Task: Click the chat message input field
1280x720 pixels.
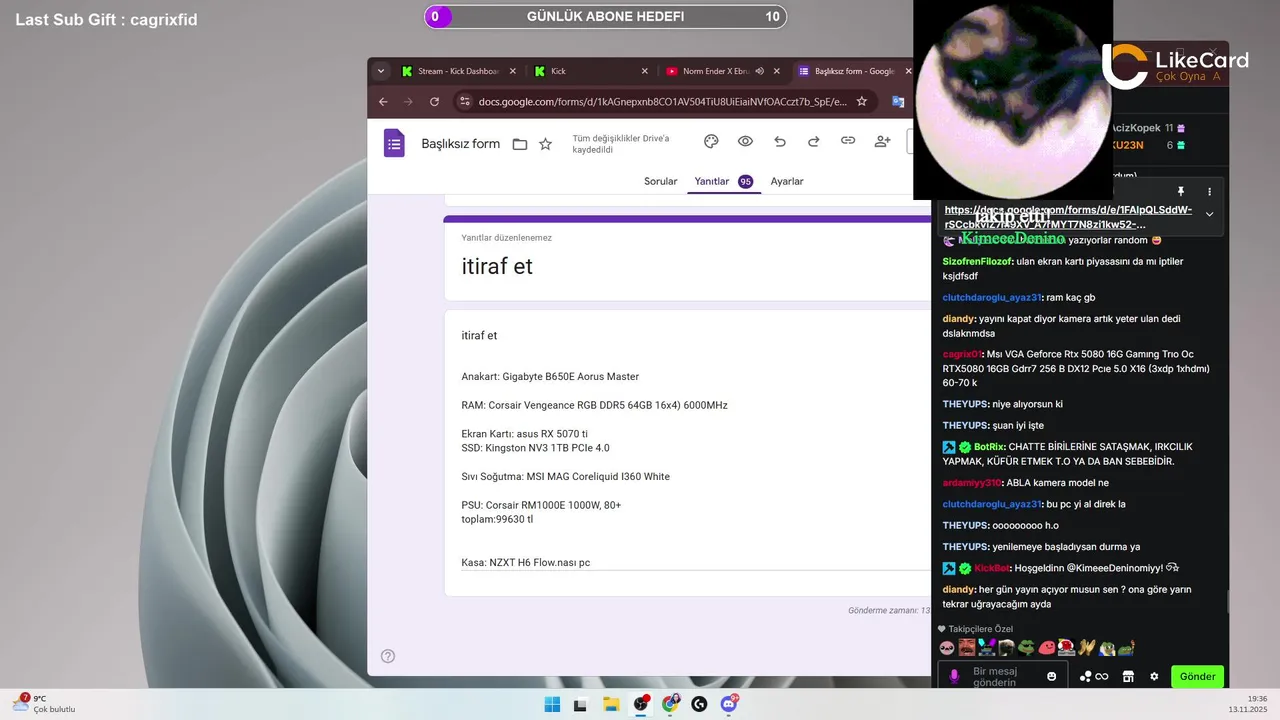Action: pos(1003,677)
